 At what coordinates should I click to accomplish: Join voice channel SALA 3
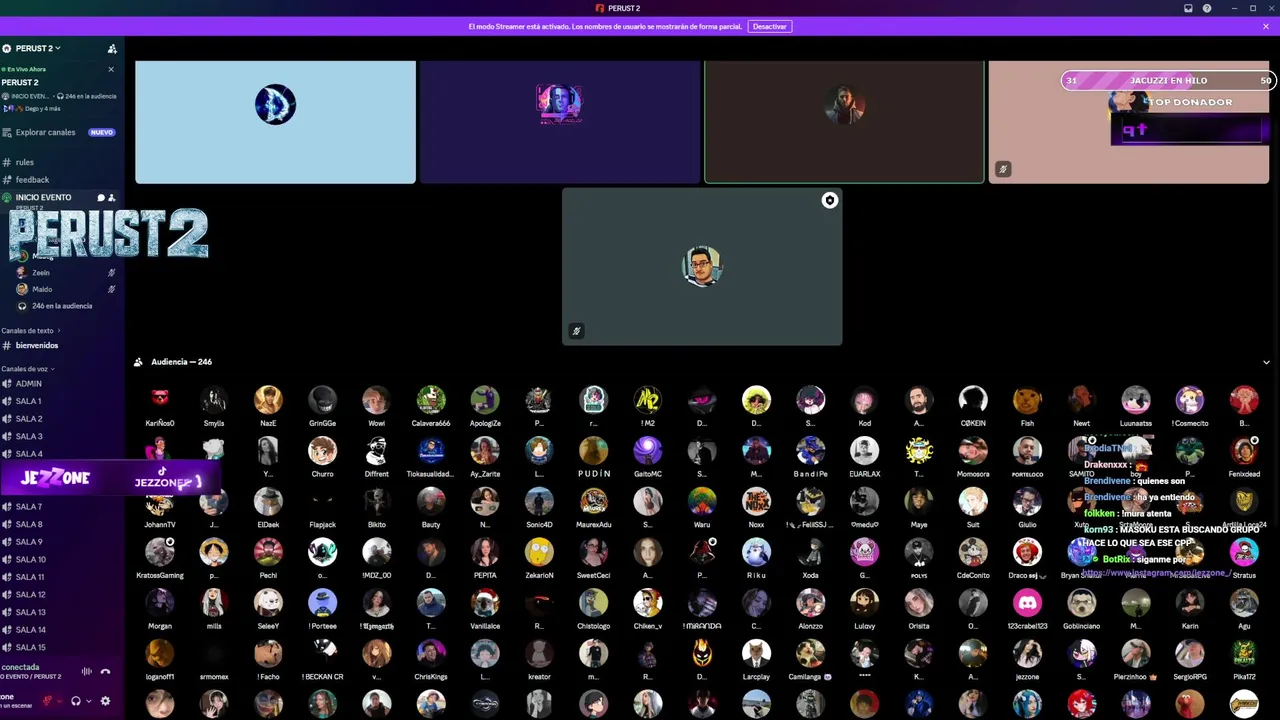[x=28, y=436]
